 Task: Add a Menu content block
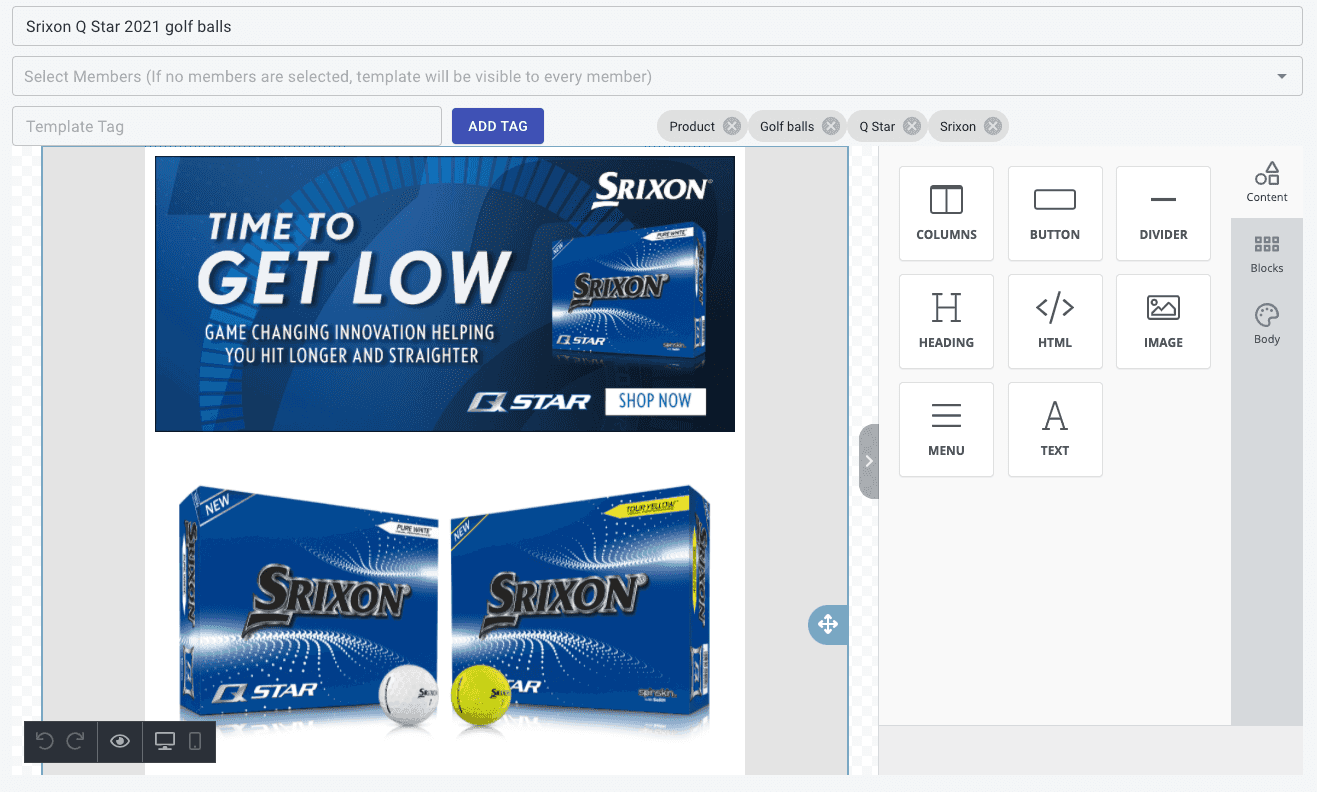point(946,429)
